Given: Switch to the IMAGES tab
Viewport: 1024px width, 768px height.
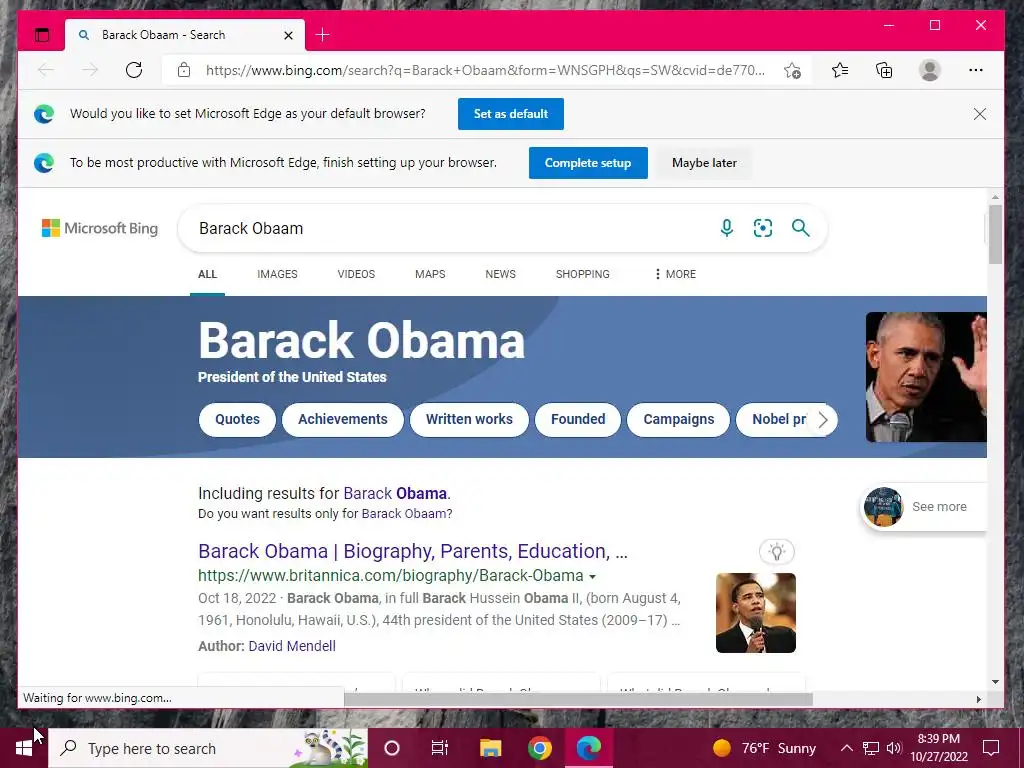Looking at the screenshot, I should [277, 274].
